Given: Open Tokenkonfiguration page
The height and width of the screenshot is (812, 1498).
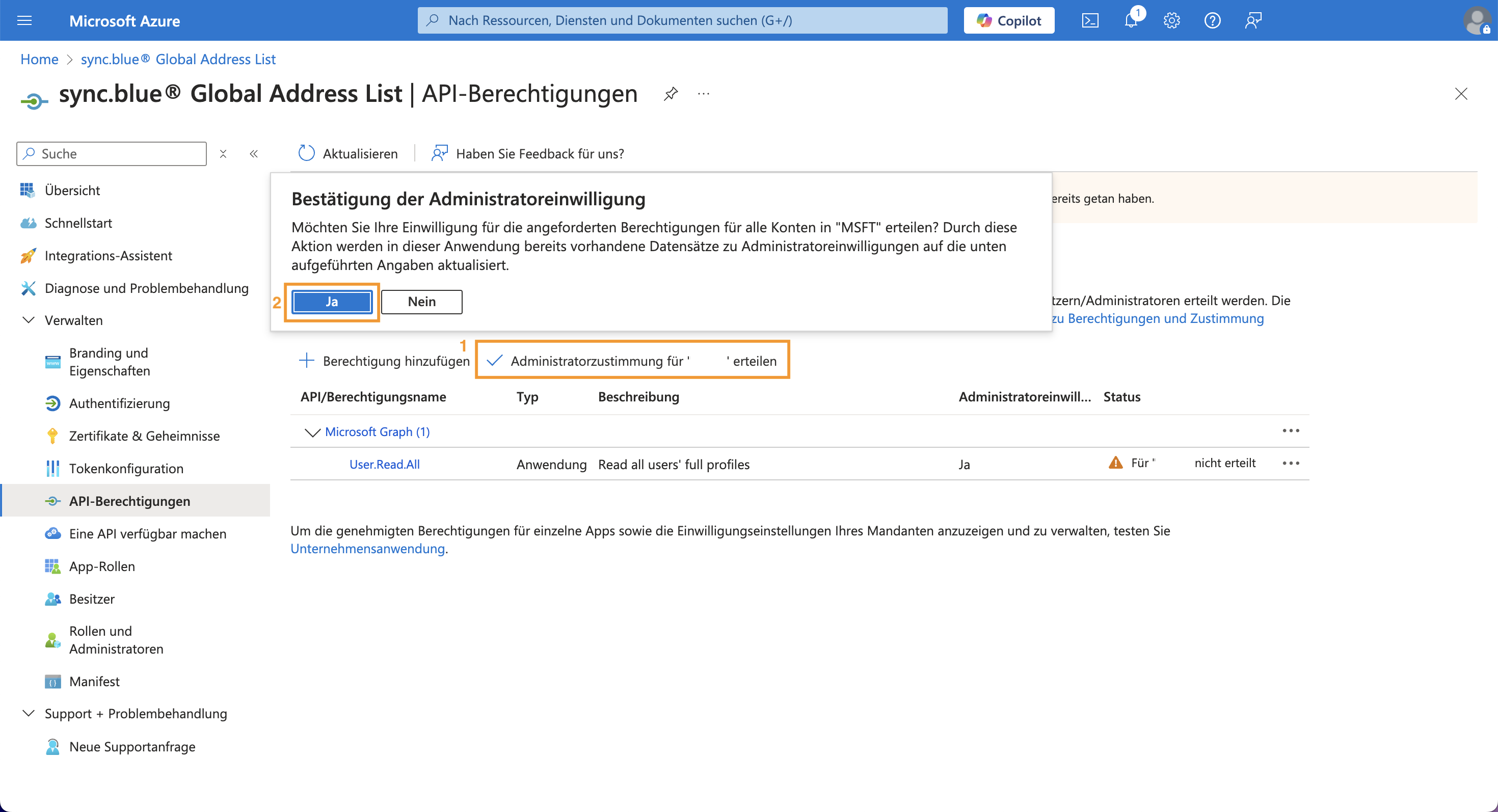Looking at the screenshot, I should (126, 468).
